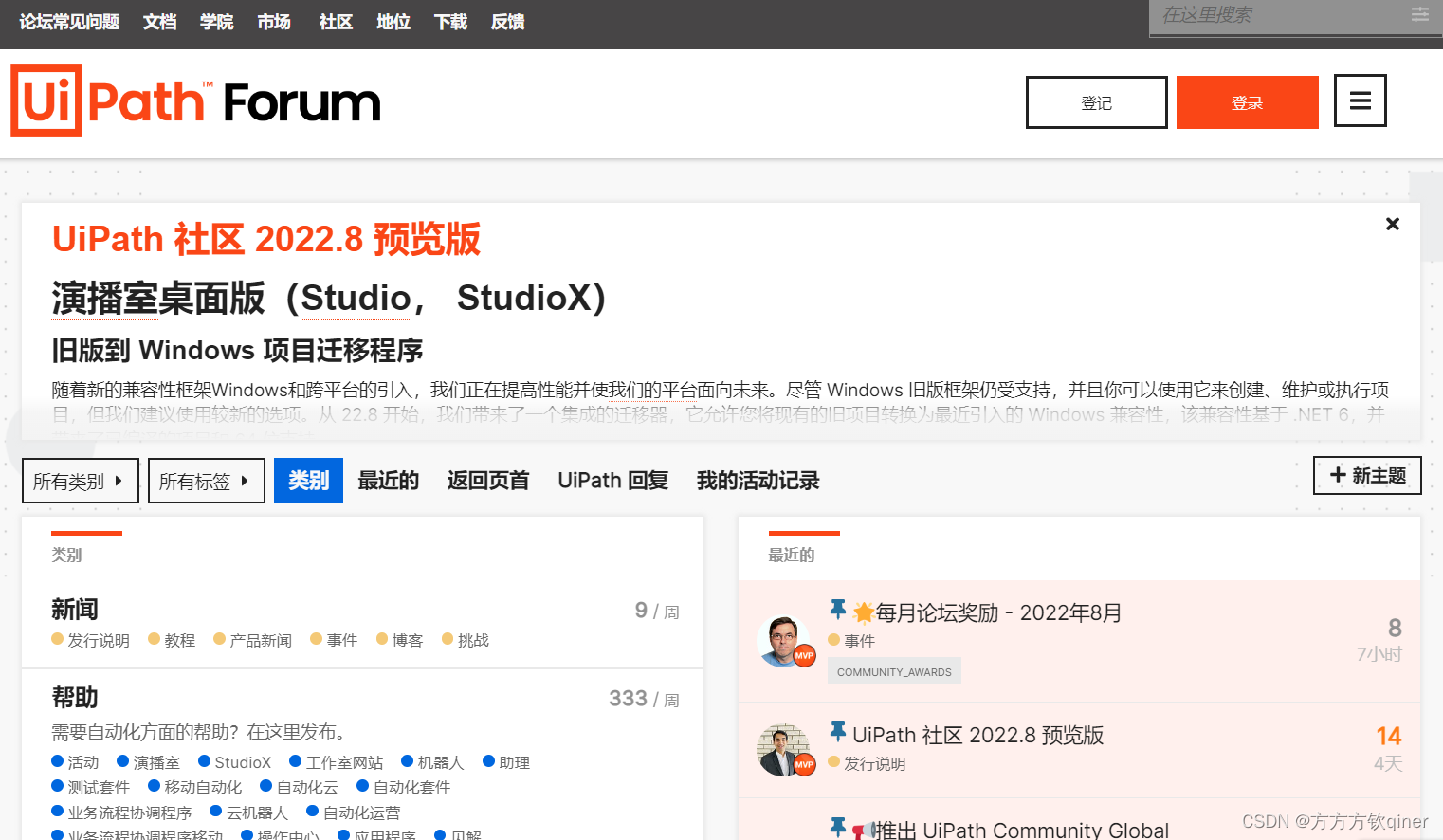Select 下载 in the top navigation
Image resolution: width=1443 pixels, height=840 pixels.
pyautogui.click(x=450, y=22)
